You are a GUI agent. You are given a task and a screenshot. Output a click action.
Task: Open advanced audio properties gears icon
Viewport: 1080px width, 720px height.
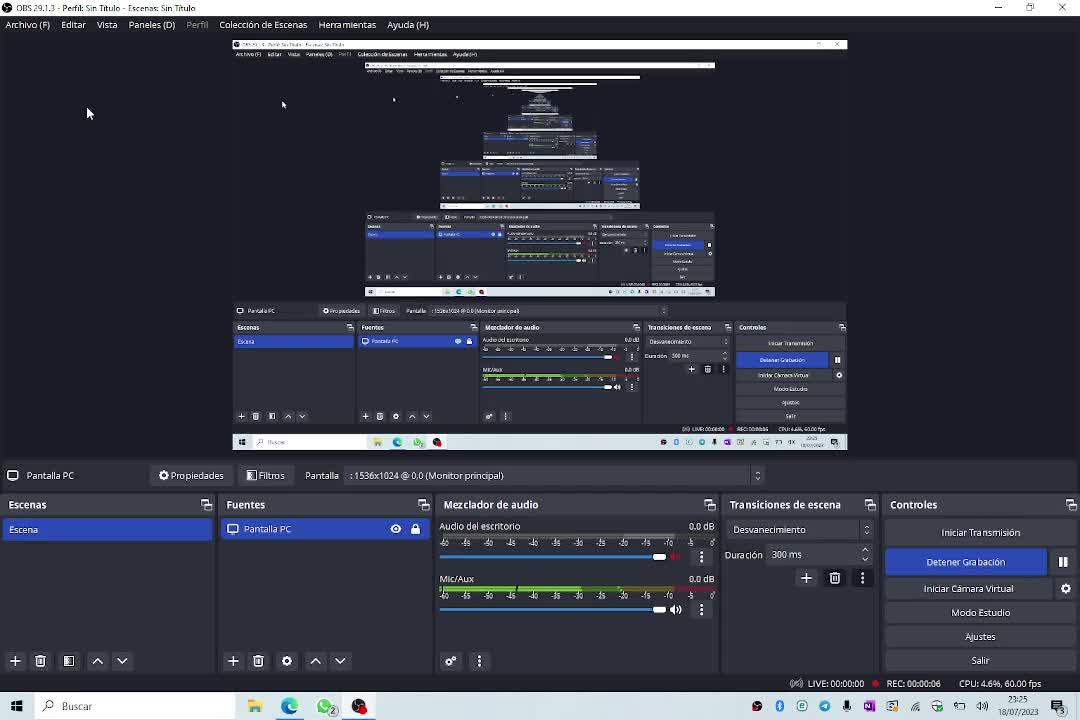tap(450, 661)
